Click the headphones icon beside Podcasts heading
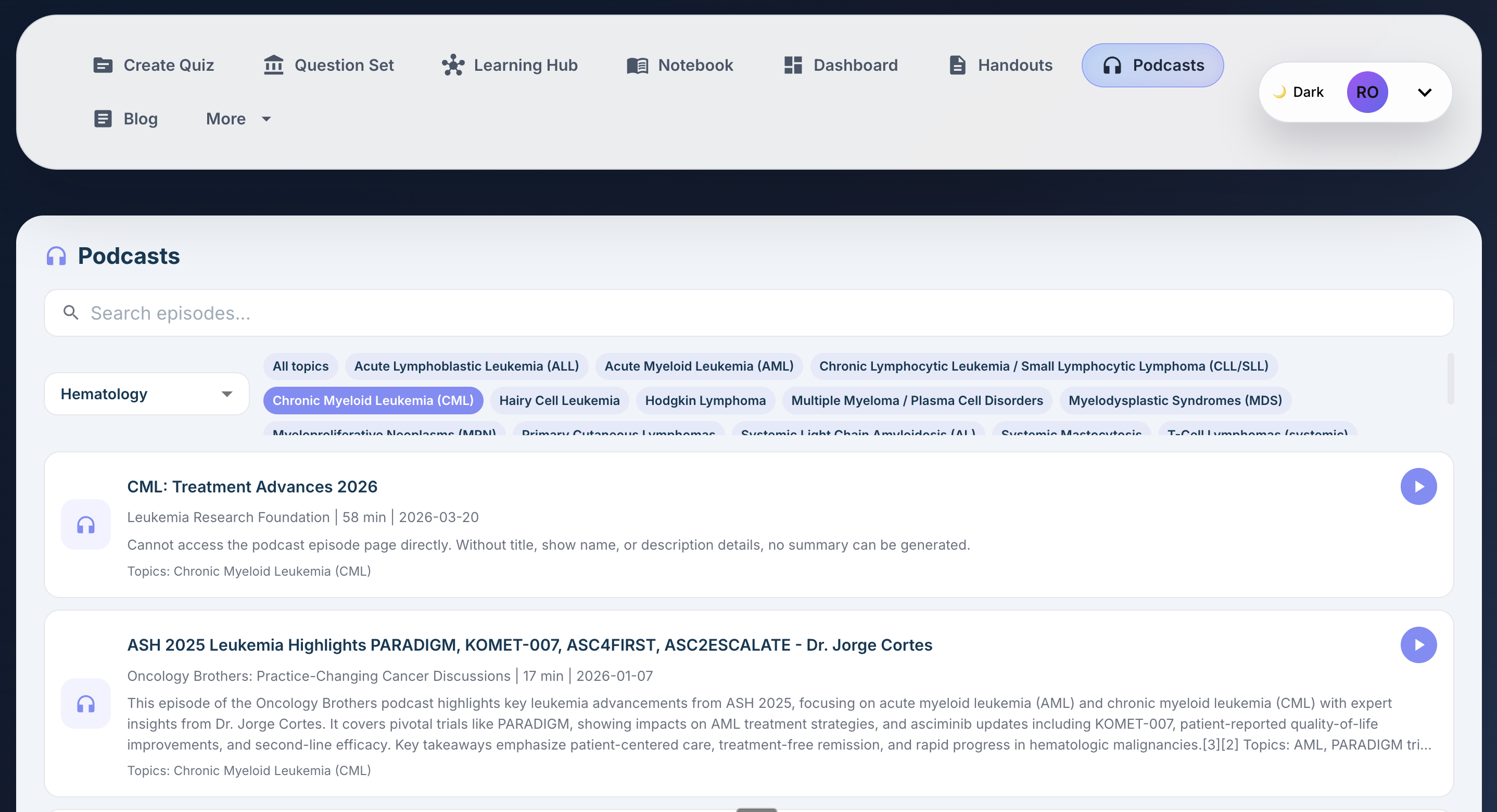Viewport: 1497px width, 812px height. (57, 255)
